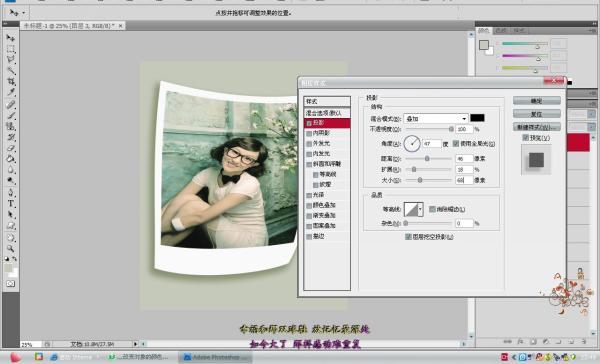The width and height of the screenshot is (600, 364).
Task: Select the Brush tool
Action: tap(10, 114)
